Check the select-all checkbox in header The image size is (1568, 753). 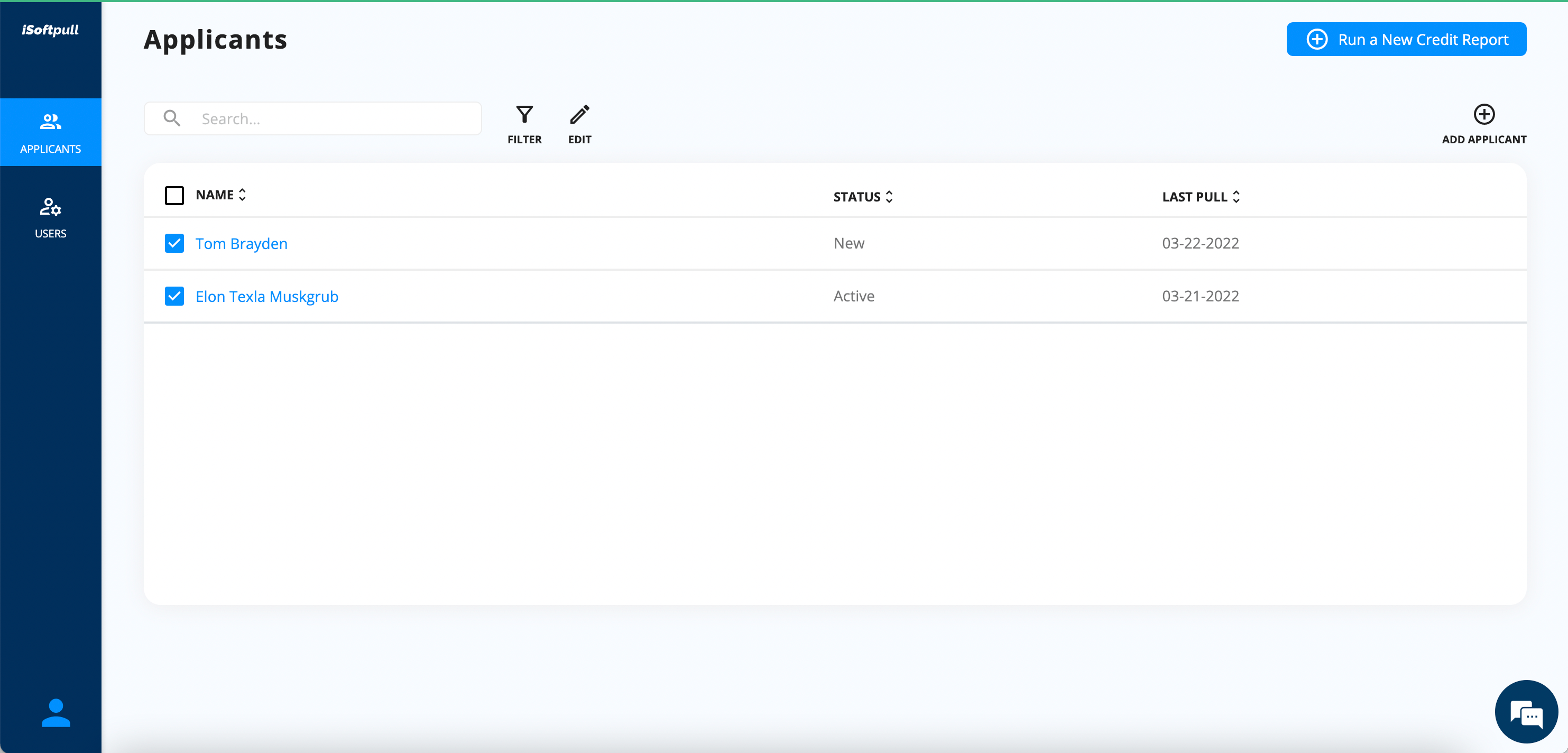[x=174, y=196]
